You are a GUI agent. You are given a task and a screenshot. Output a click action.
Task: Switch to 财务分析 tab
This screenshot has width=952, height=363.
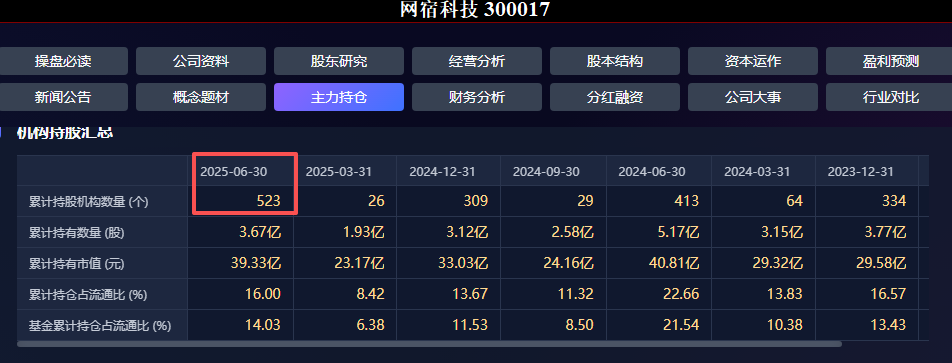pyautogui.click(x=477, y=97)
